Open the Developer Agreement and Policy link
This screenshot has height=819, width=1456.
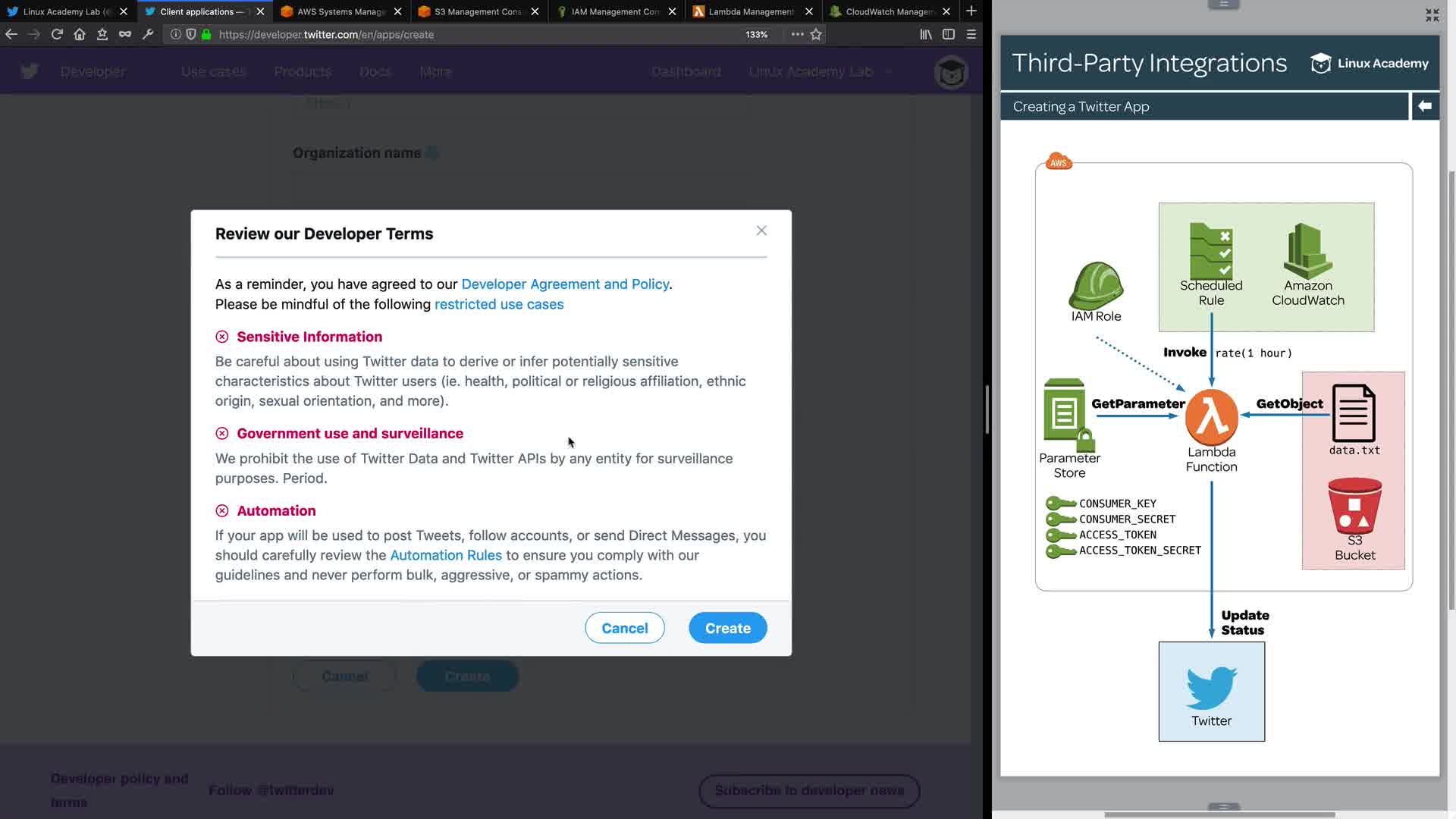point(565,284)
